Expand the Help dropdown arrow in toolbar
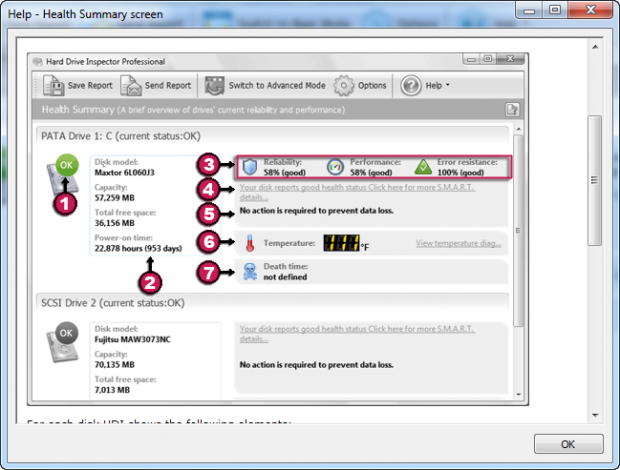 [x=448, y=85]
